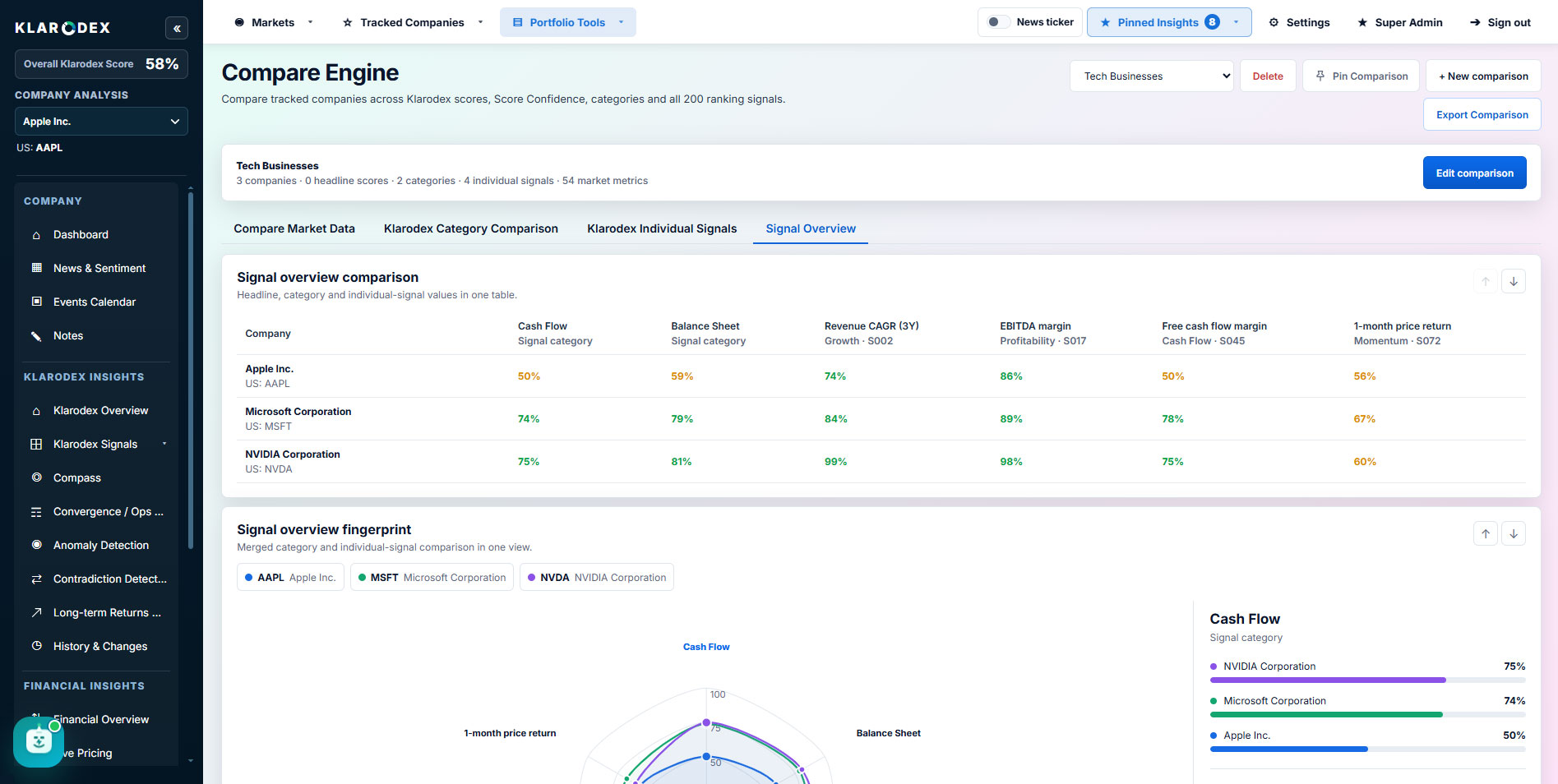The image size is (1558, 784).
Task: Expand Pinned Insights dropdown arrow
Action: pos(1236,22)
